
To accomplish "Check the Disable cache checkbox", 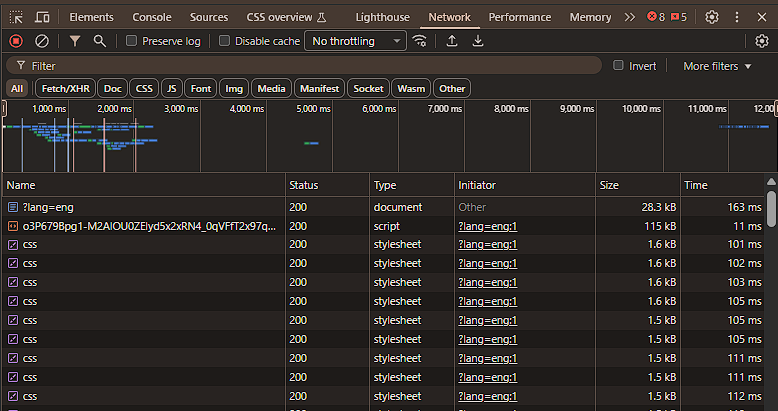I will point(225,41).
